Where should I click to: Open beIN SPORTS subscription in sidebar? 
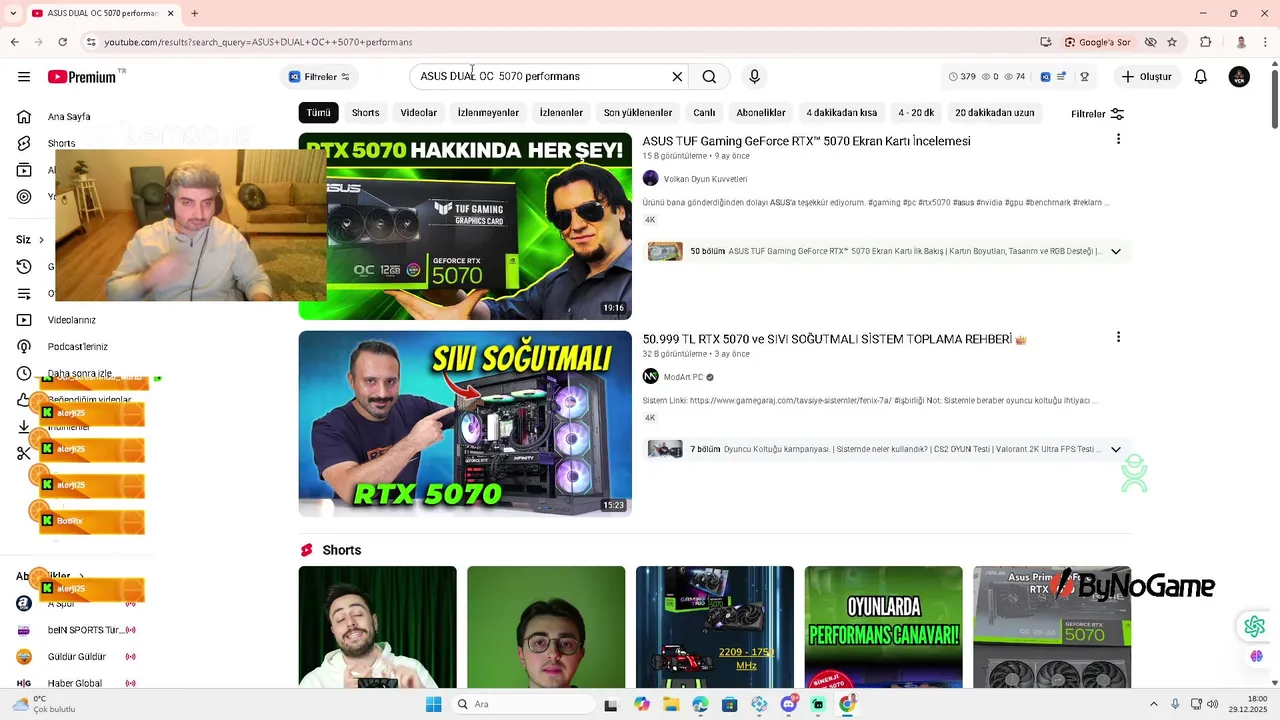(x=85, y=630)
